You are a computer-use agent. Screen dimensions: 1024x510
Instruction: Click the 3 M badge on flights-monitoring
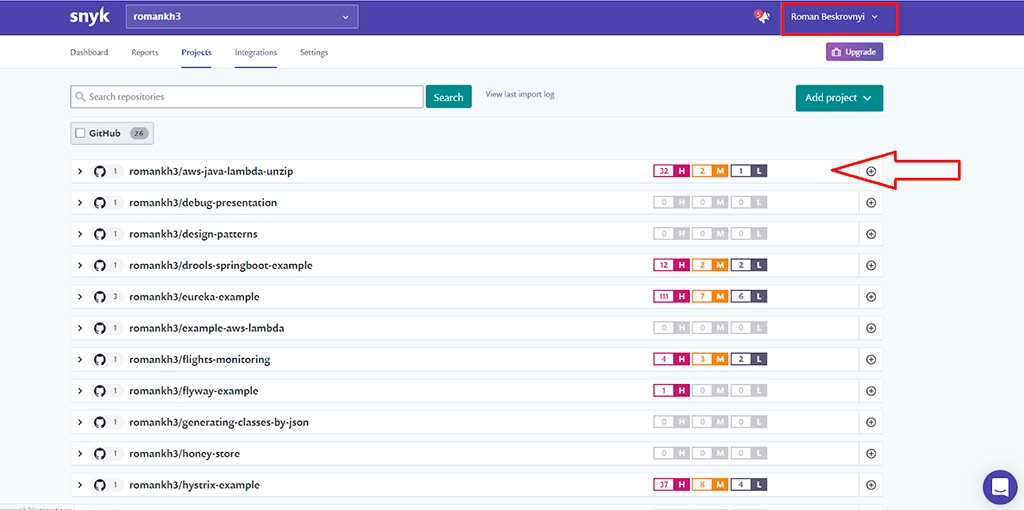(x=710, y=359)
